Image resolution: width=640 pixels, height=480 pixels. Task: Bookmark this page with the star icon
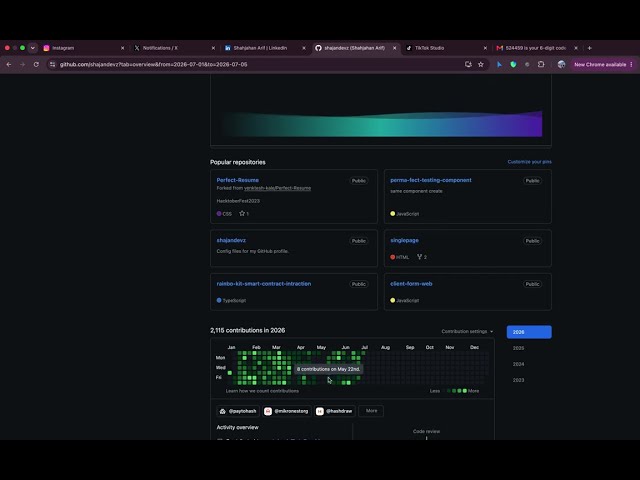481,64
